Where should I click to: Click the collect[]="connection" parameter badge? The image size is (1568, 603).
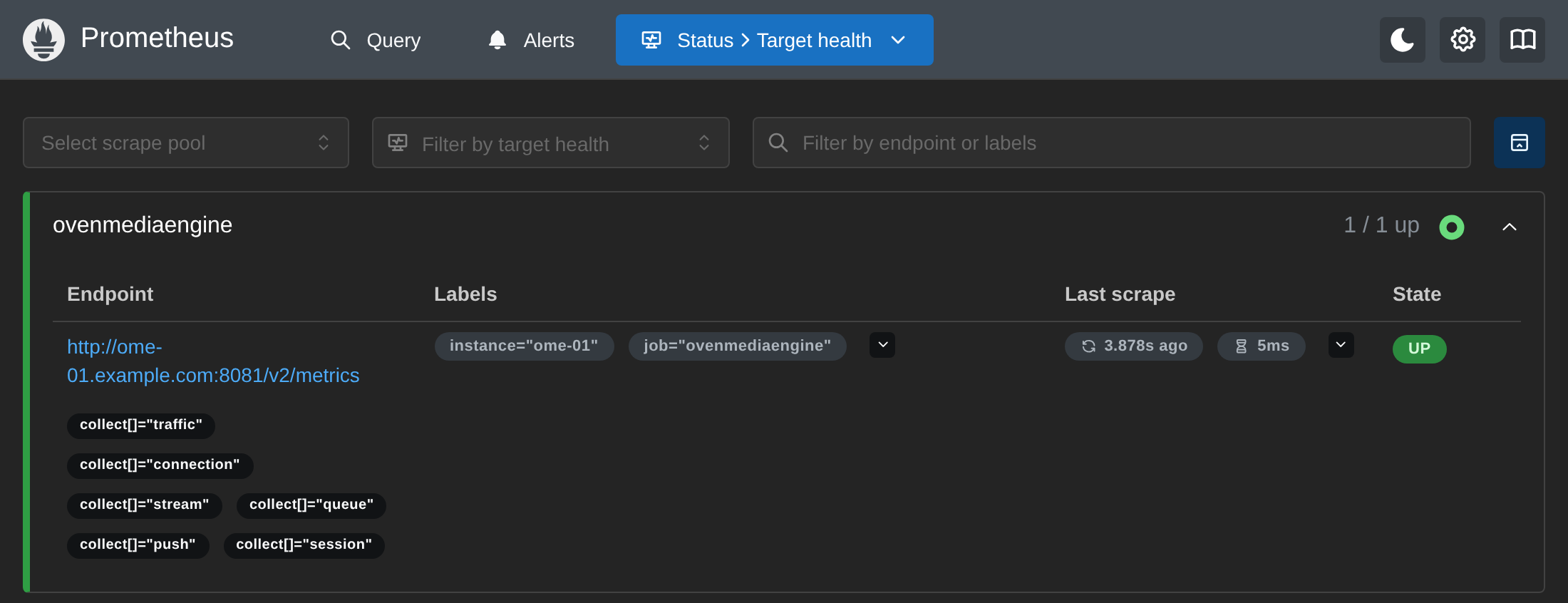[x=160, y=465]
